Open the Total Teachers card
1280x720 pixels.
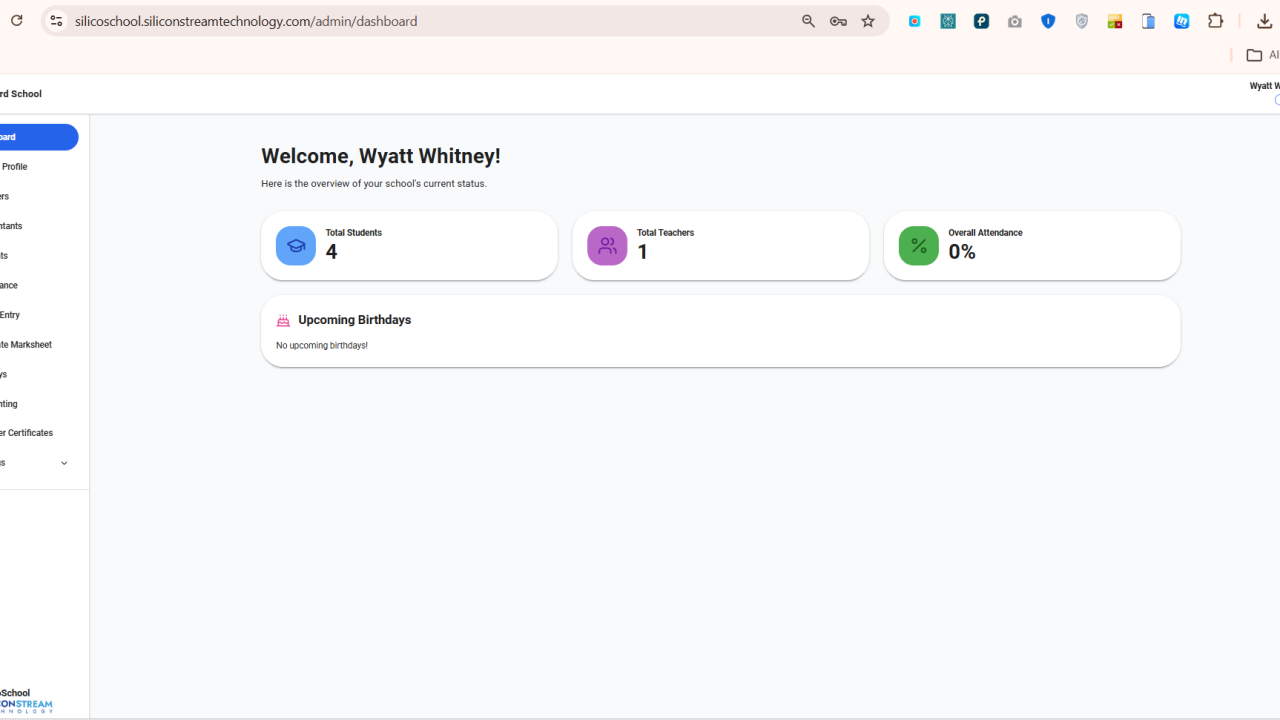720,245
